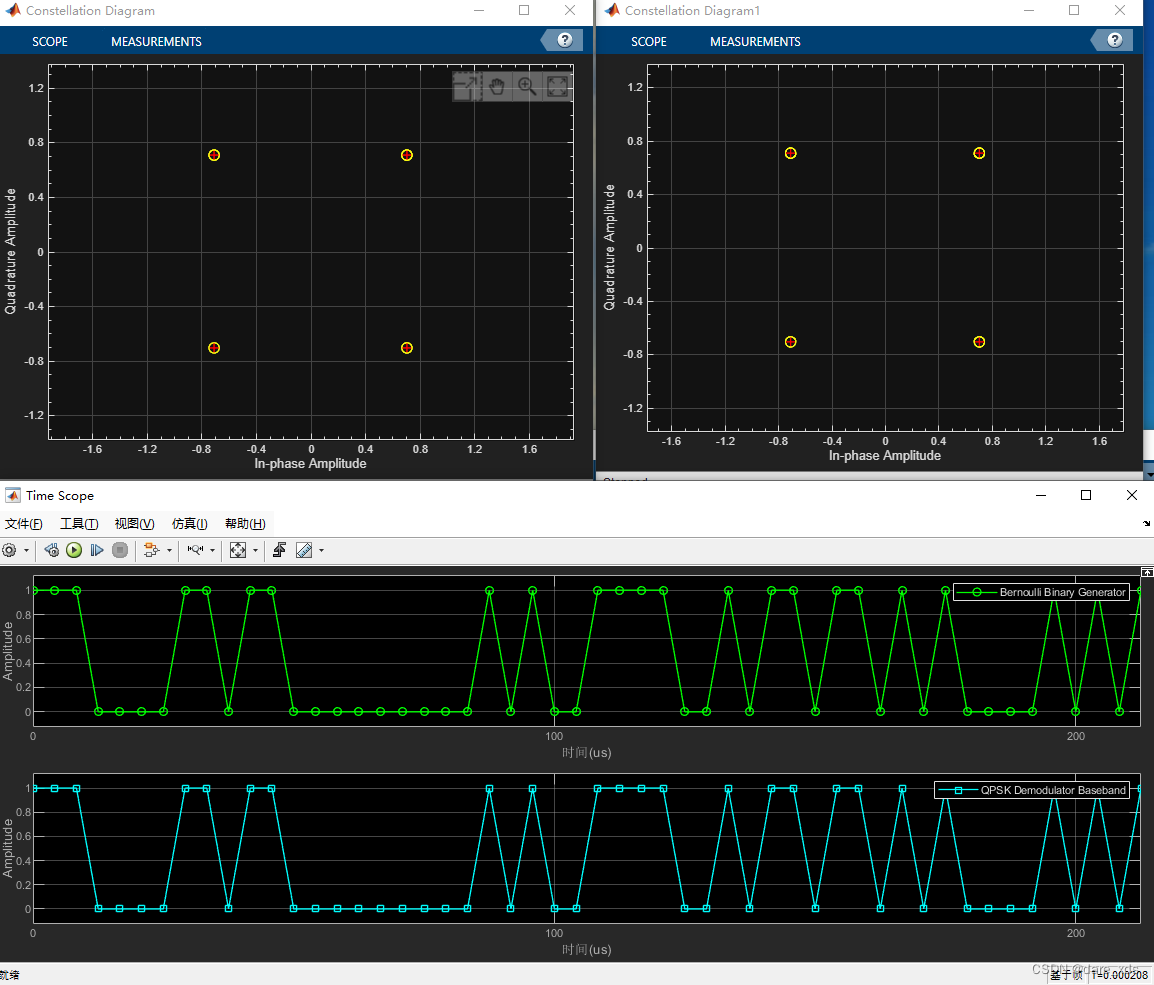Run the simulation from the Time Scope toolbar
This screenshot has width=1154, height=985.
click(x=74, y=550)
